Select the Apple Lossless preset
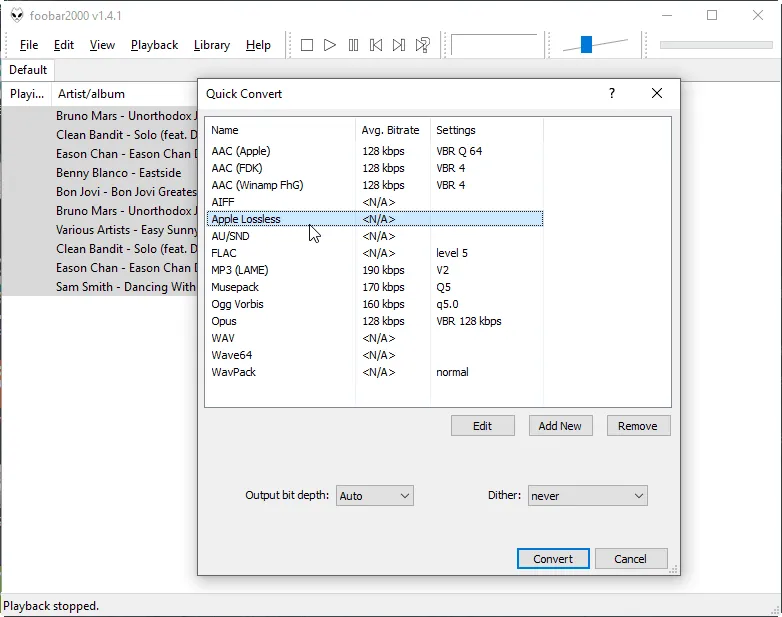The height and width of the screenshot is (617, 782). click(375, 219)
